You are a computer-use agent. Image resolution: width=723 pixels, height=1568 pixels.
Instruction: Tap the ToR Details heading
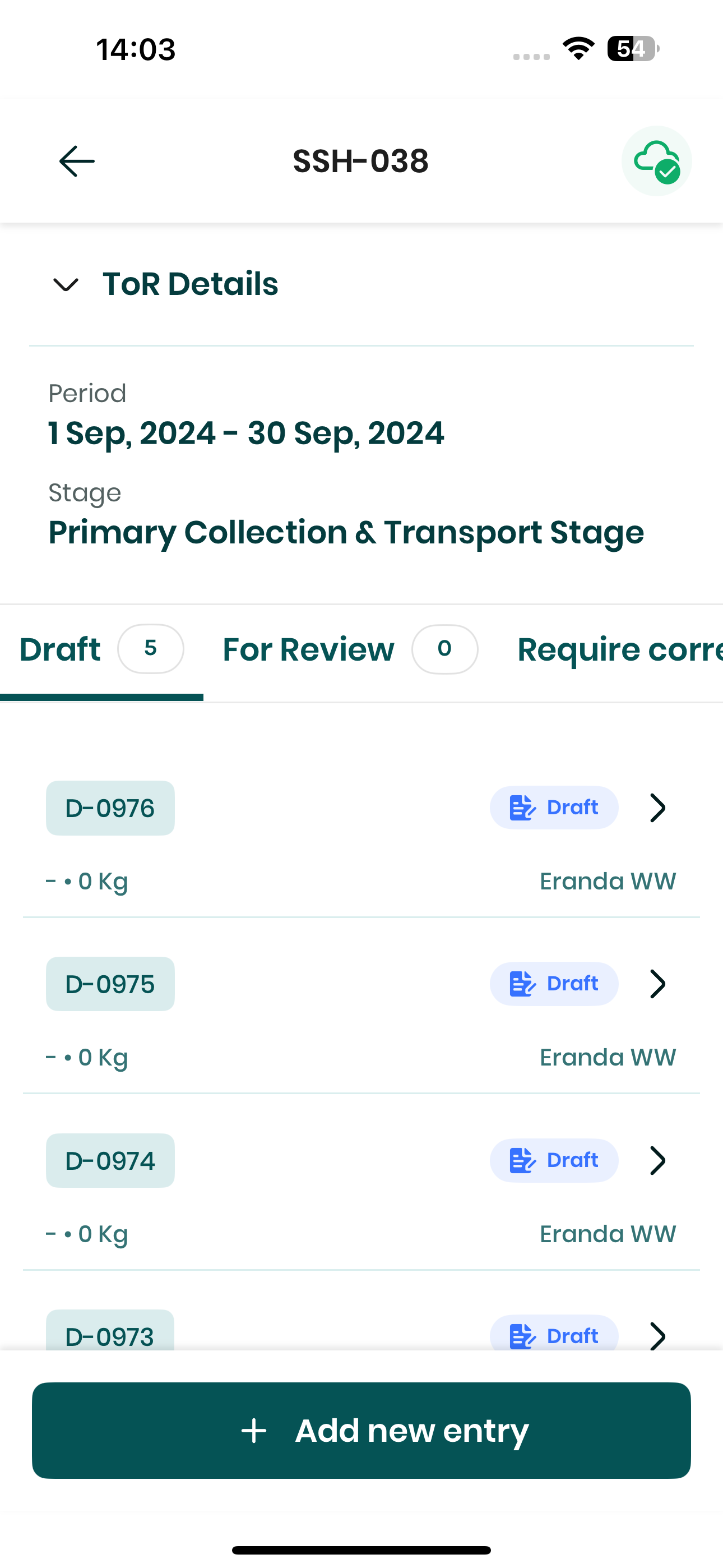[191, 284]
